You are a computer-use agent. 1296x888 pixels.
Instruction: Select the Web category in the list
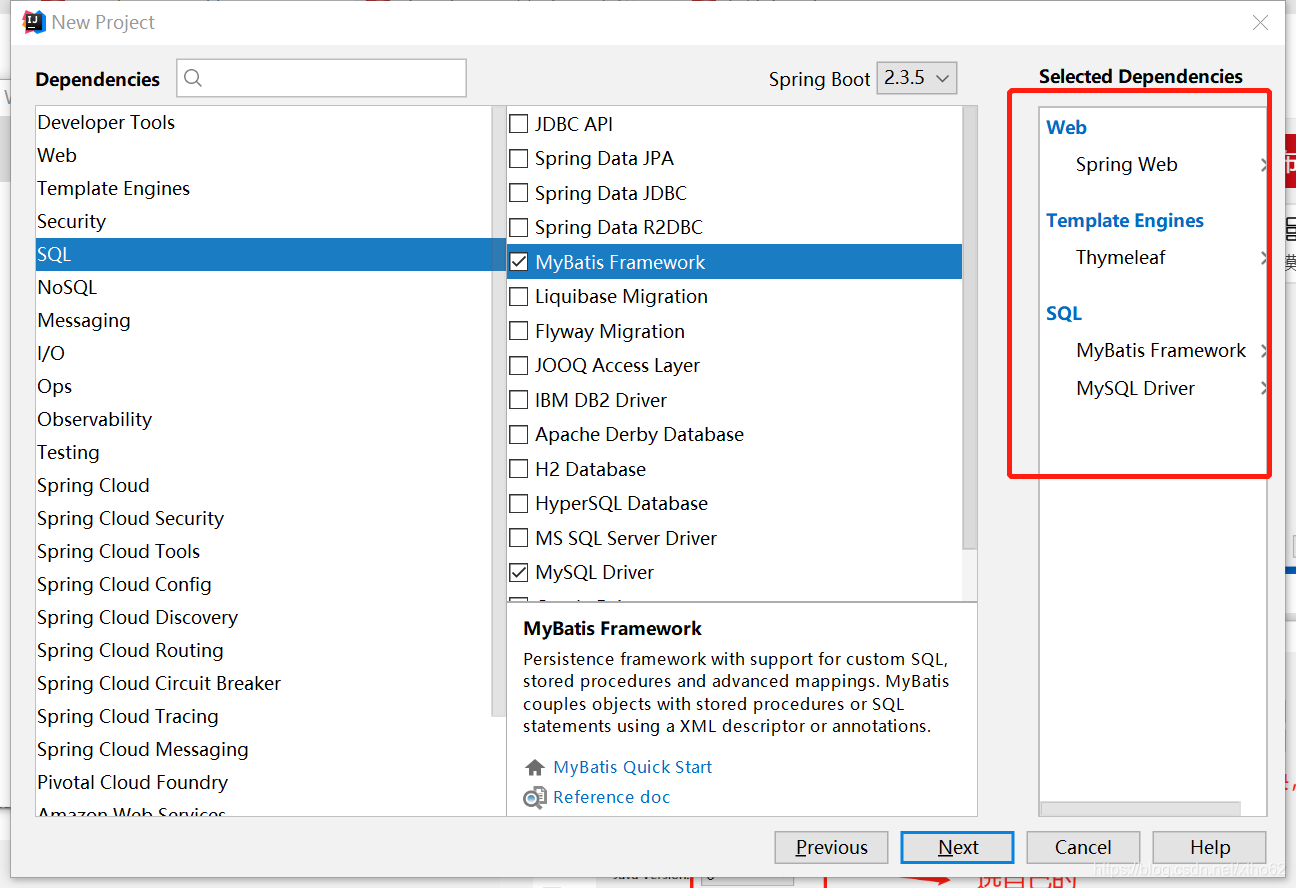click(x=264, y=155)
